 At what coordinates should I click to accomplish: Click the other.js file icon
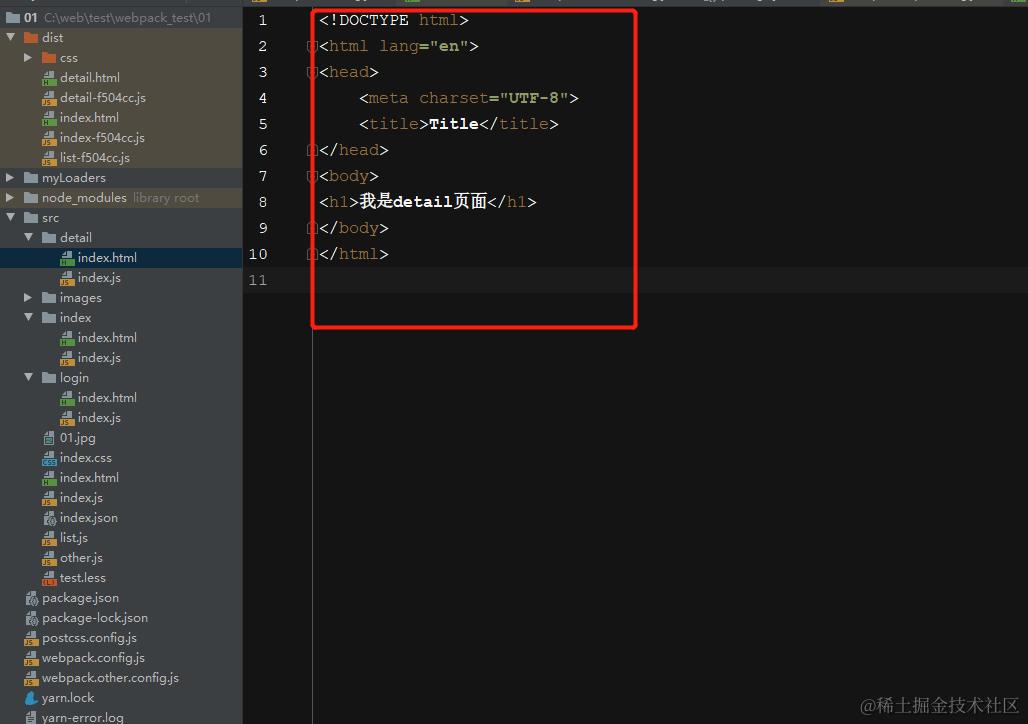coord(49,558)
